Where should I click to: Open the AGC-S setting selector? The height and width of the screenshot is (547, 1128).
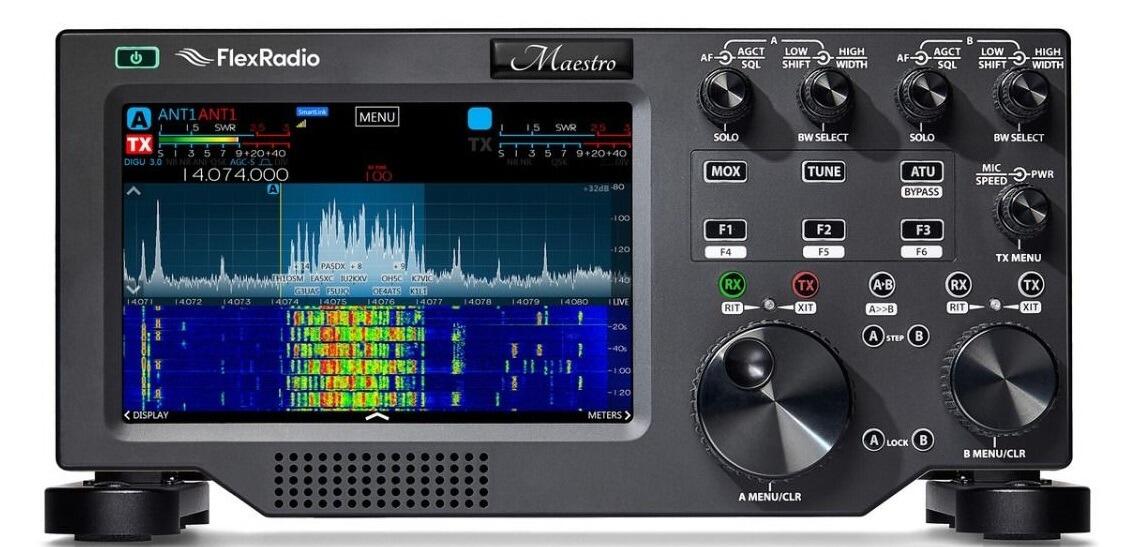[242, 163]
